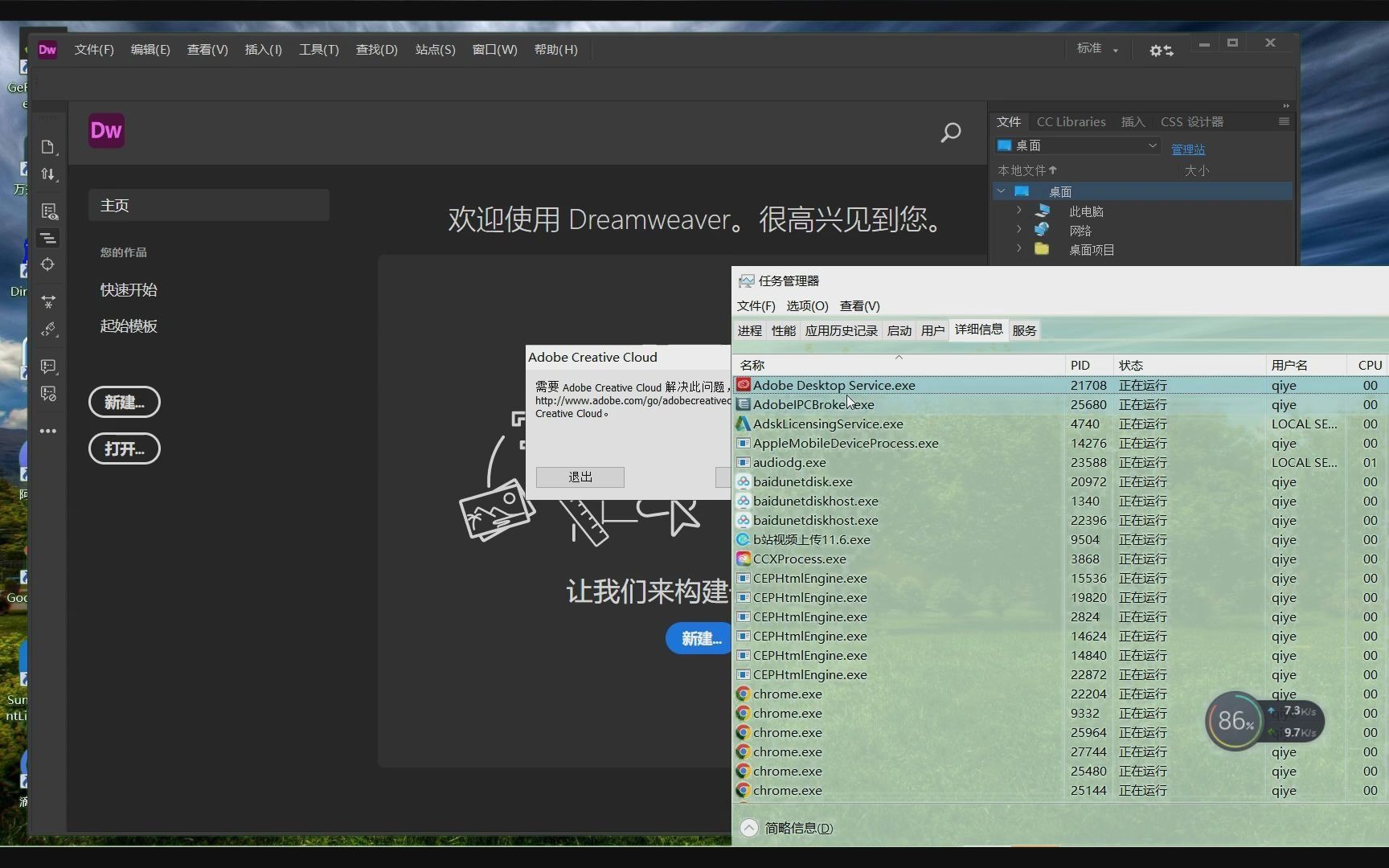
Task: Select 此电脑 in the Files panel tree
Action: coord(1086,211)
